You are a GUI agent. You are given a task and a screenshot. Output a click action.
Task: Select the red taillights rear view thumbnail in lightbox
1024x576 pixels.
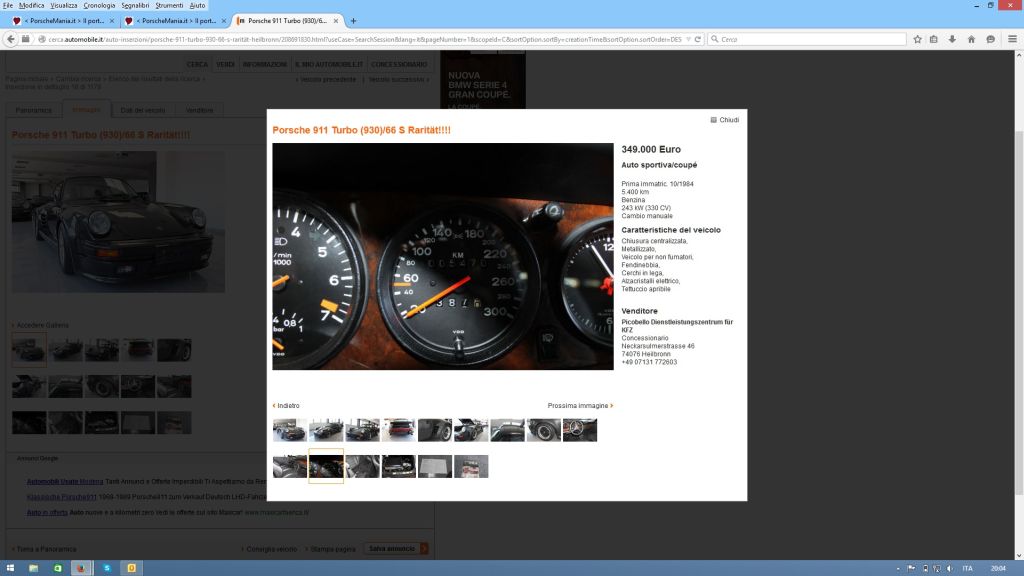398,430
